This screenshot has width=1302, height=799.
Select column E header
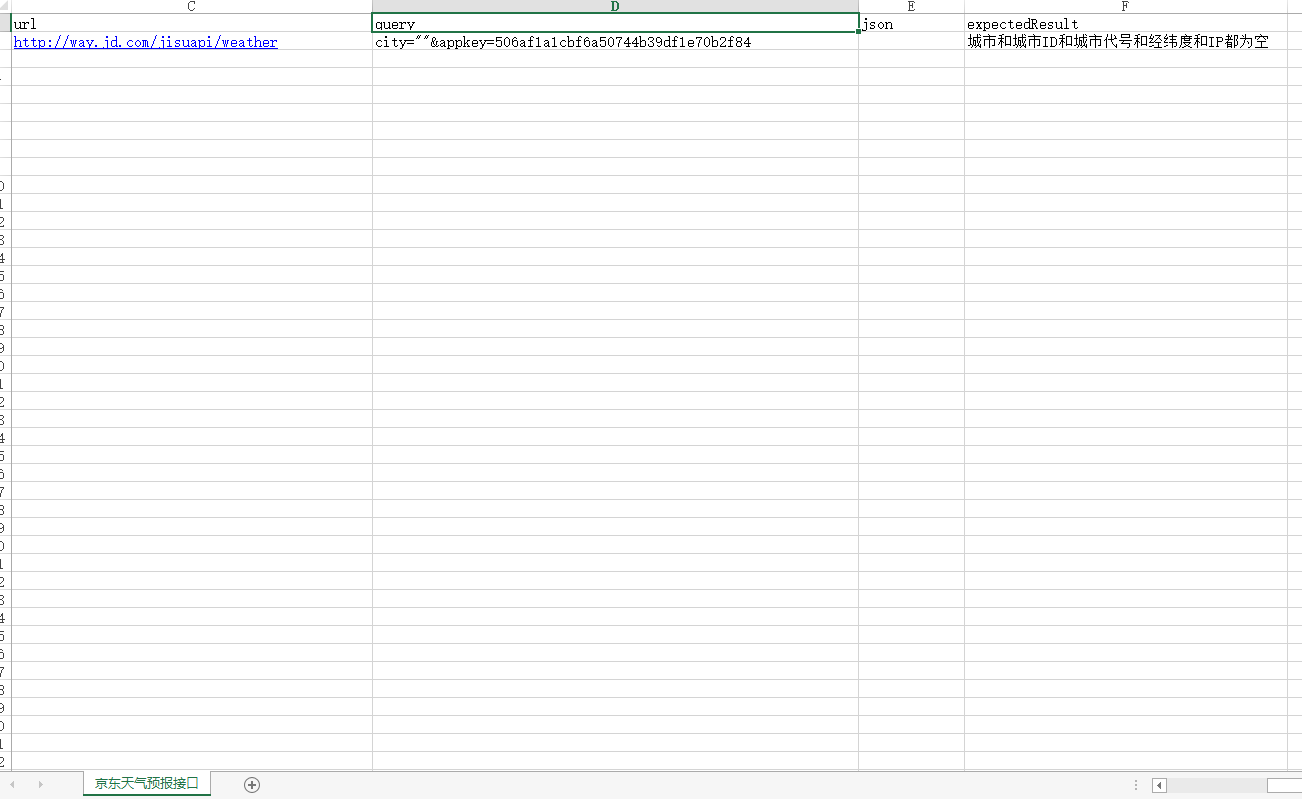click(911, 6)
